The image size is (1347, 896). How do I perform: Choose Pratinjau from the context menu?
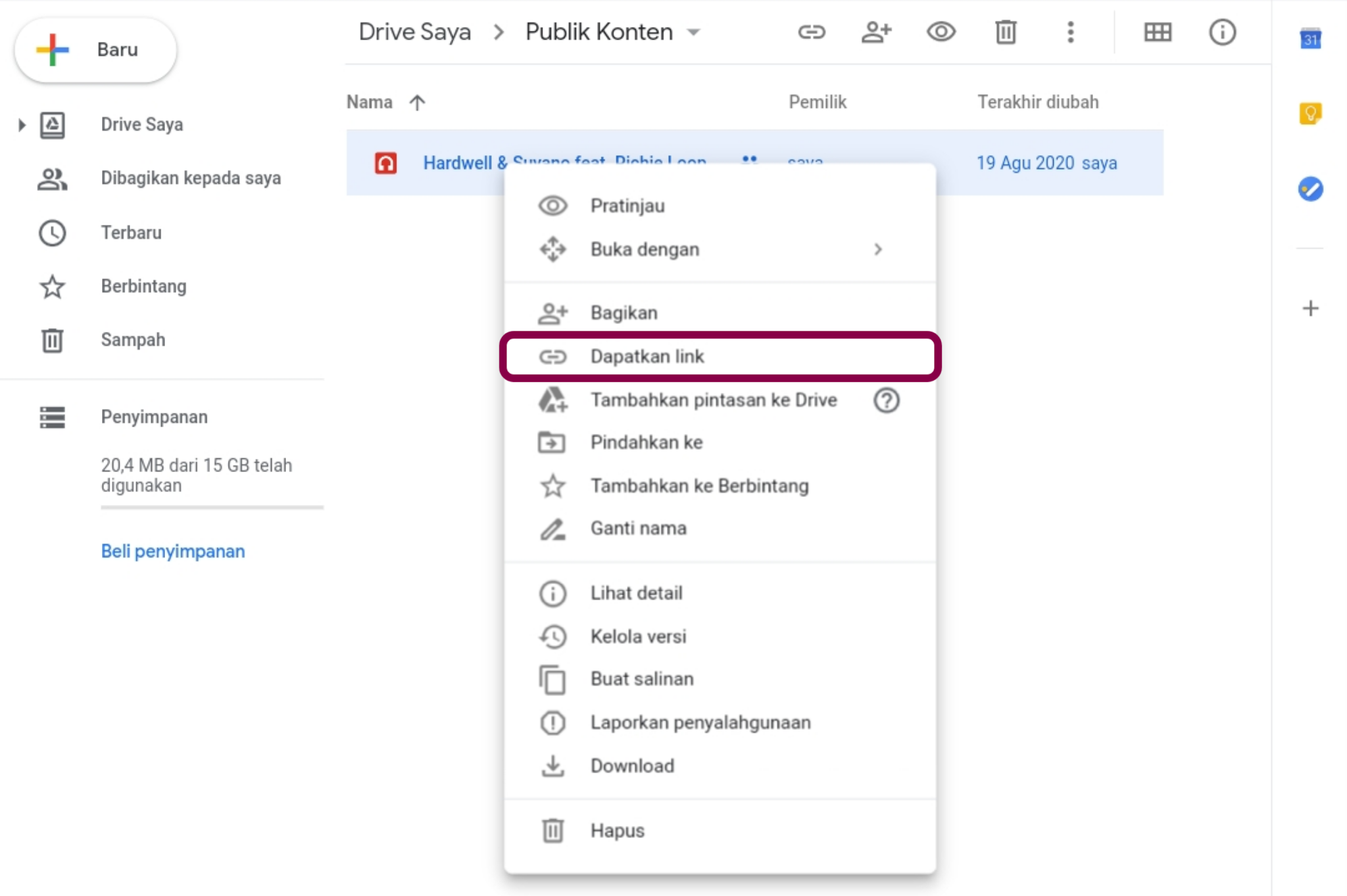tap(720, 206)
